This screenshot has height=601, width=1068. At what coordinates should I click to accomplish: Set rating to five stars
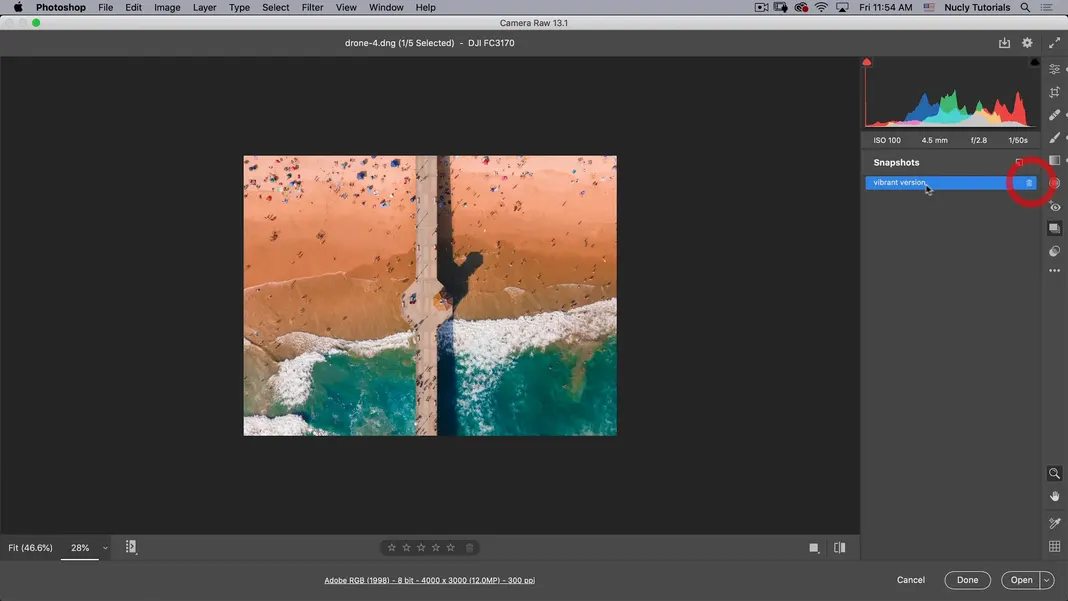click(450, 548)
